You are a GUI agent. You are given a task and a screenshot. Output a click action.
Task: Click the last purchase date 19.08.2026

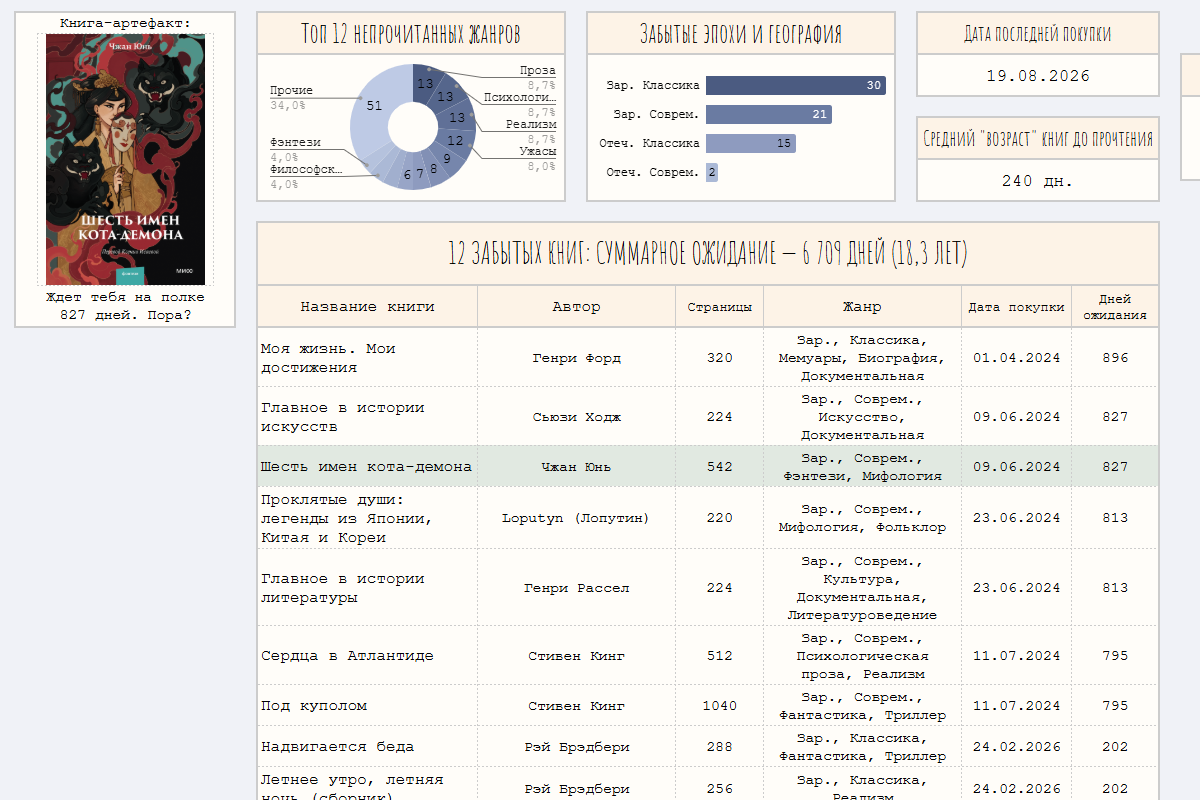[x=1038, y=76]
